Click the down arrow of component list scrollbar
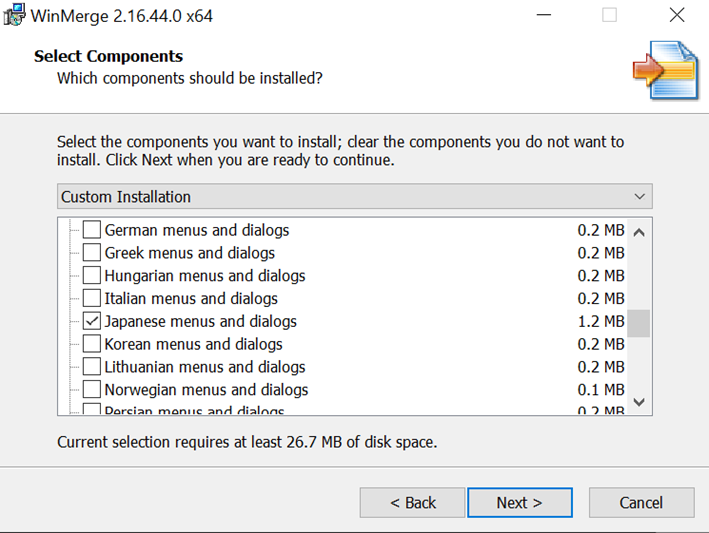Viewport: 709px width, 533px height. tap(639, 401)
